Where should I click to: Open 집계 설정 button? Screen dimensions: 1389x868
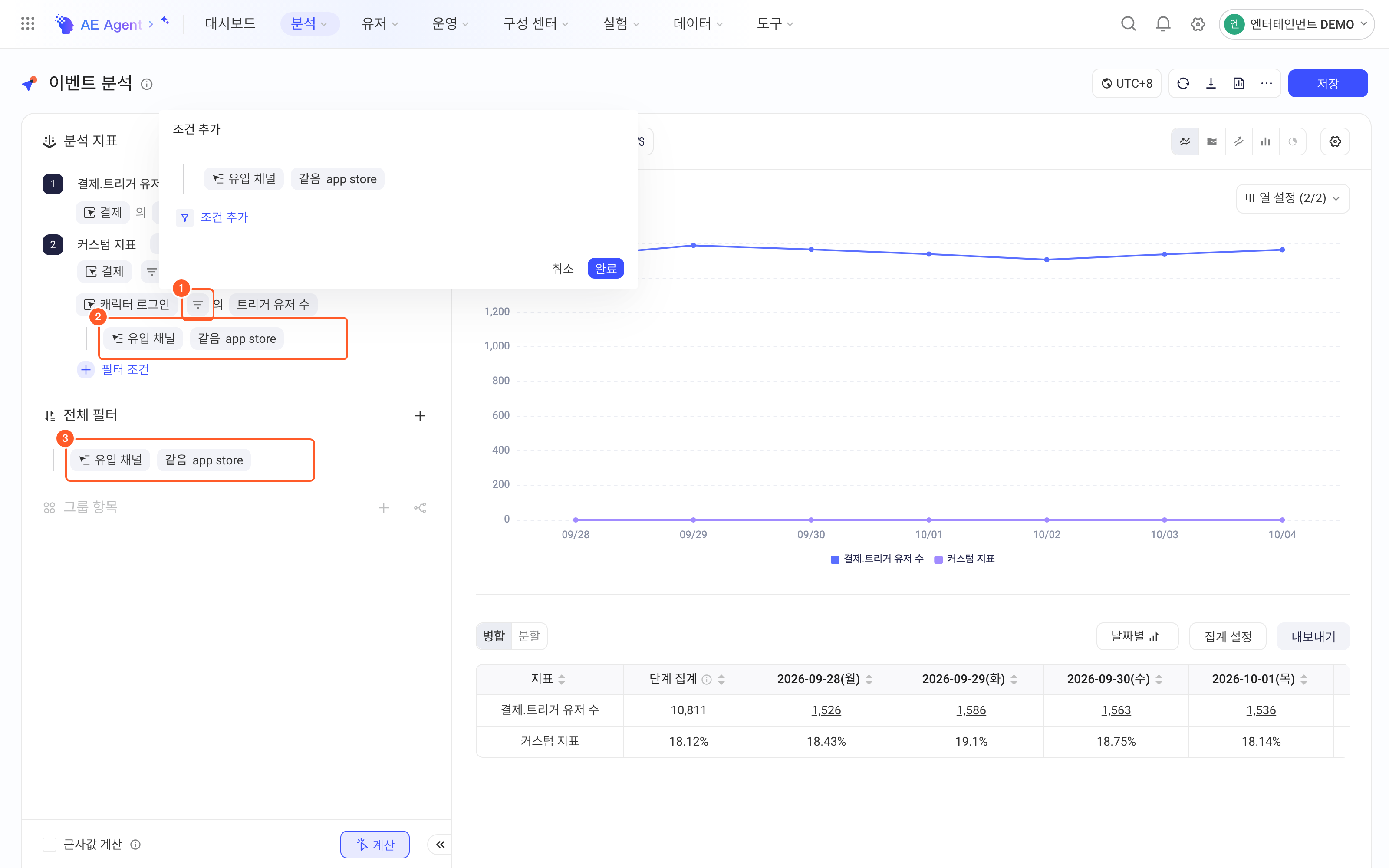coord(1228,637)
